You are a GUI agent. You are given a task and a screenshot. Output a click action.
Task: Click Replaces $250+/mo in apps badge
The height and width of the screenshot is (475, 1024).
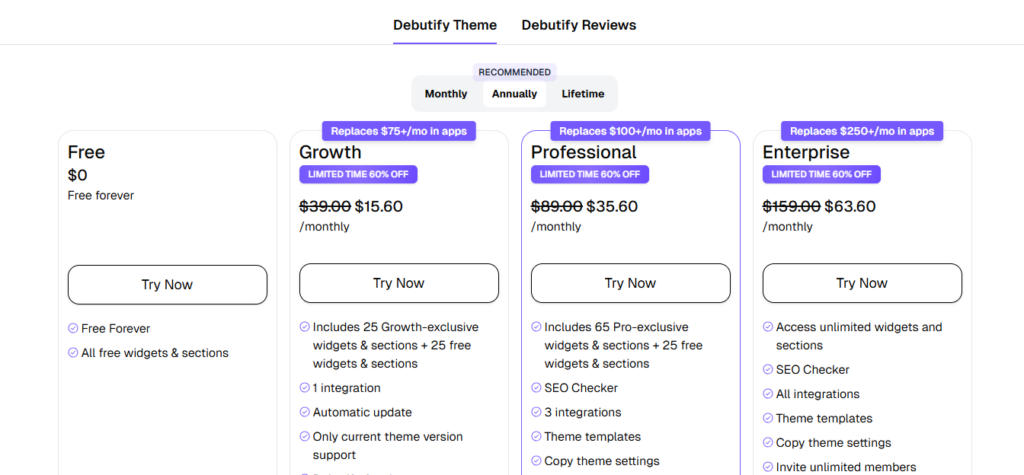point(862,131)
